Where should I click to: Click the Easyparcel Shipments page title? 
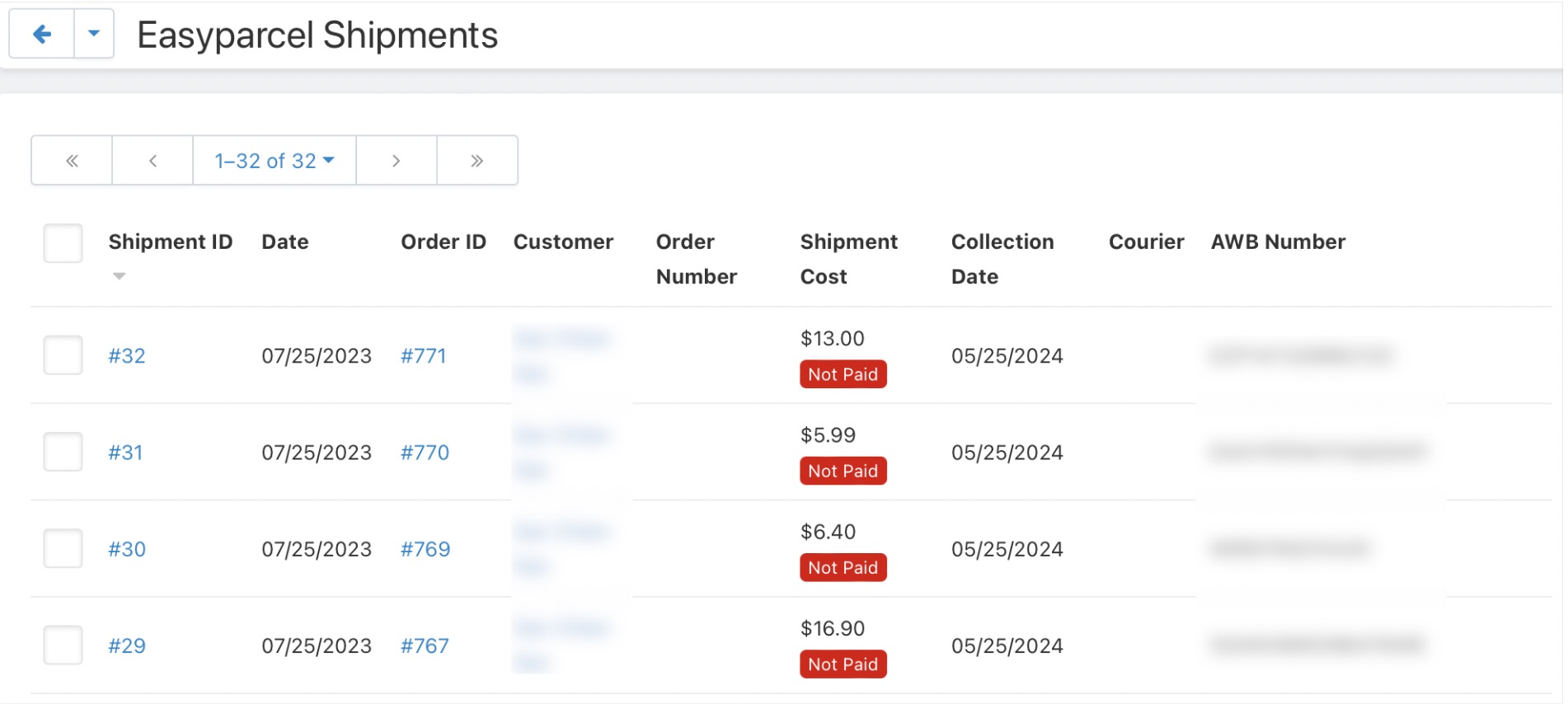[317, 35]
